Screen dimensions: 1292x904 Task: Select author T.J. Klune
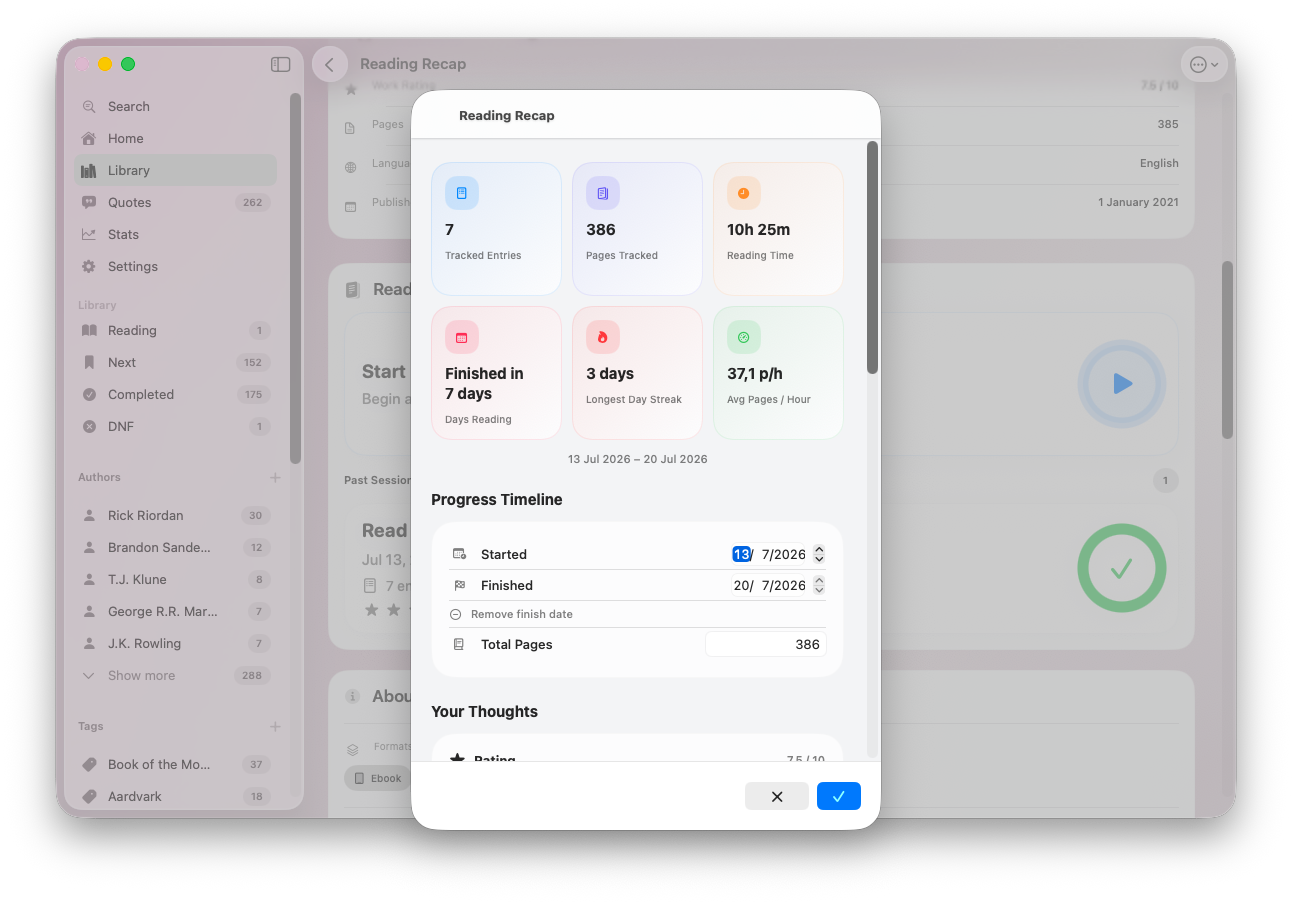point(175,579)
